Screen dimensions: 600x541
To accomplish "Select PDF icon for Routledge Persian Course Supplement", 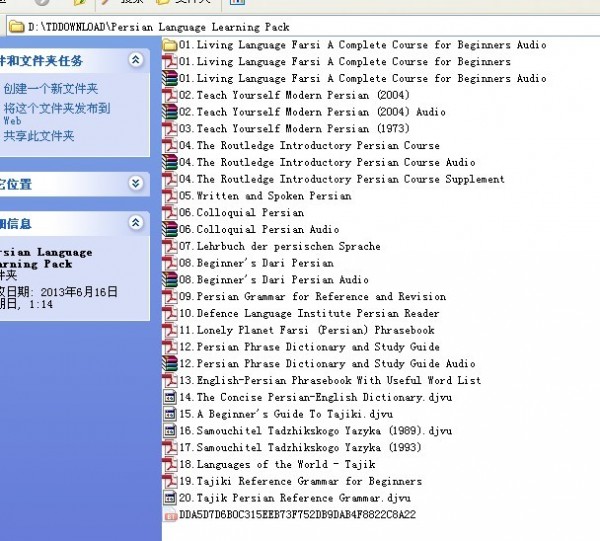I will click(170, 179).
